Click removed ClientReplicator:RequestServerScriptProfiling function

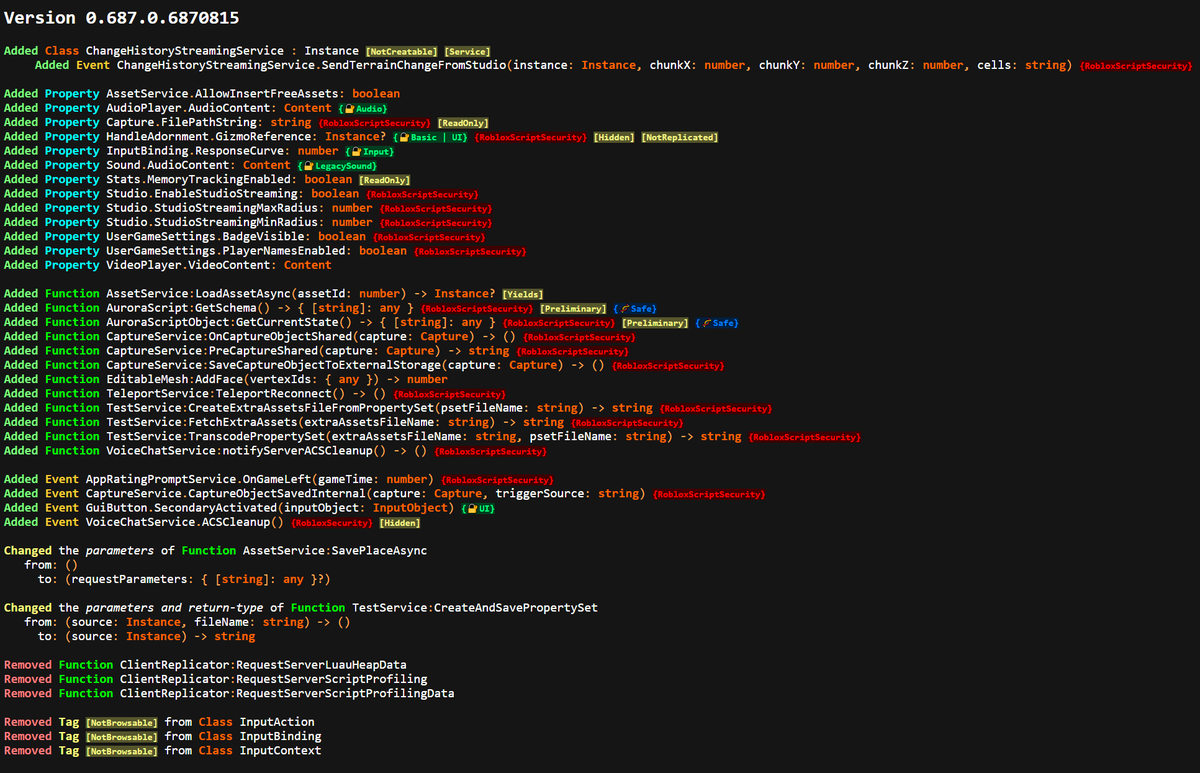[x=272, y=679]
